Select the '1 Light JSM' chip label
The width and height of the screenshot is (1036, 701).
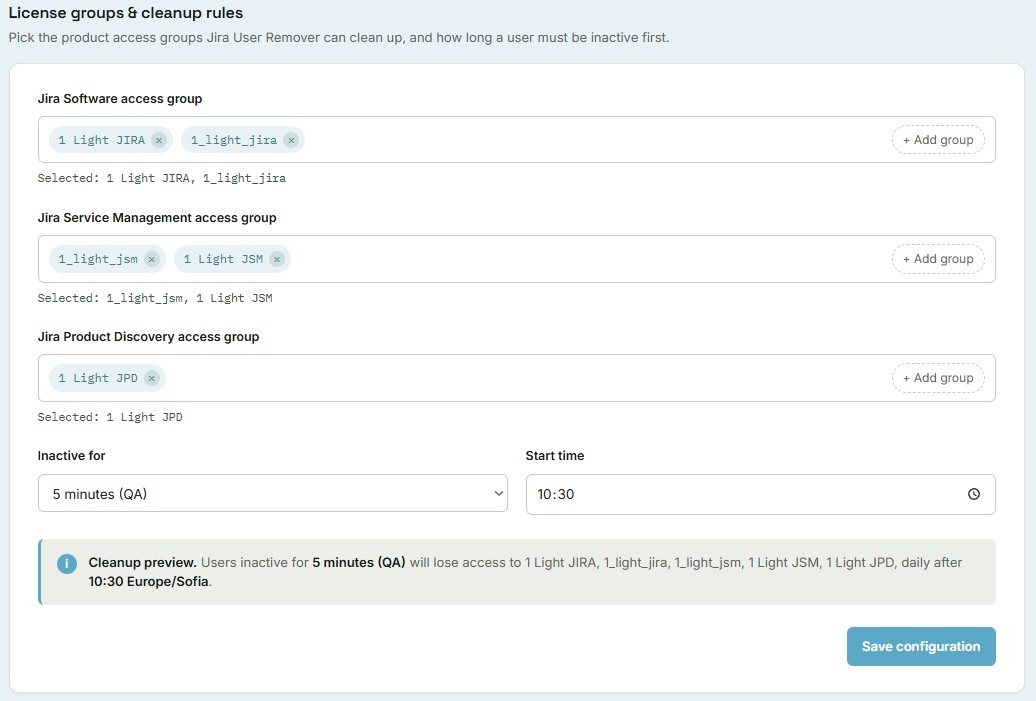coord(223,259)
